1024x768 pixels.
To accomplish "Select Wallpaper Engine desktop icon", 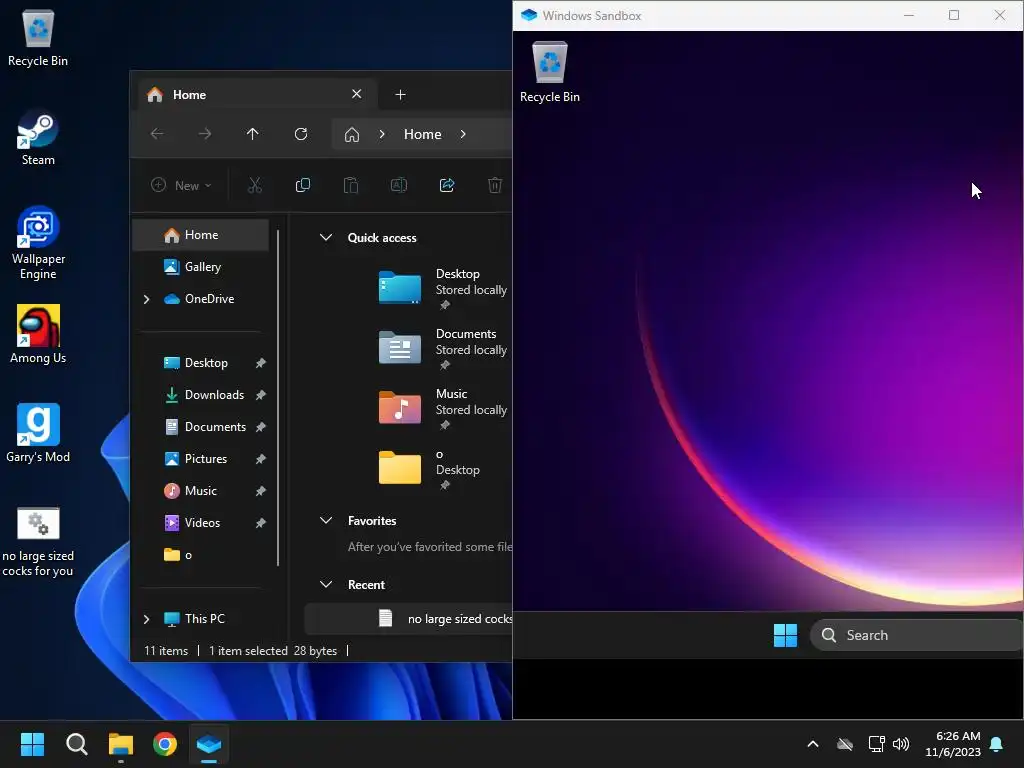I will pyautogui.click(x=38, y=243).
